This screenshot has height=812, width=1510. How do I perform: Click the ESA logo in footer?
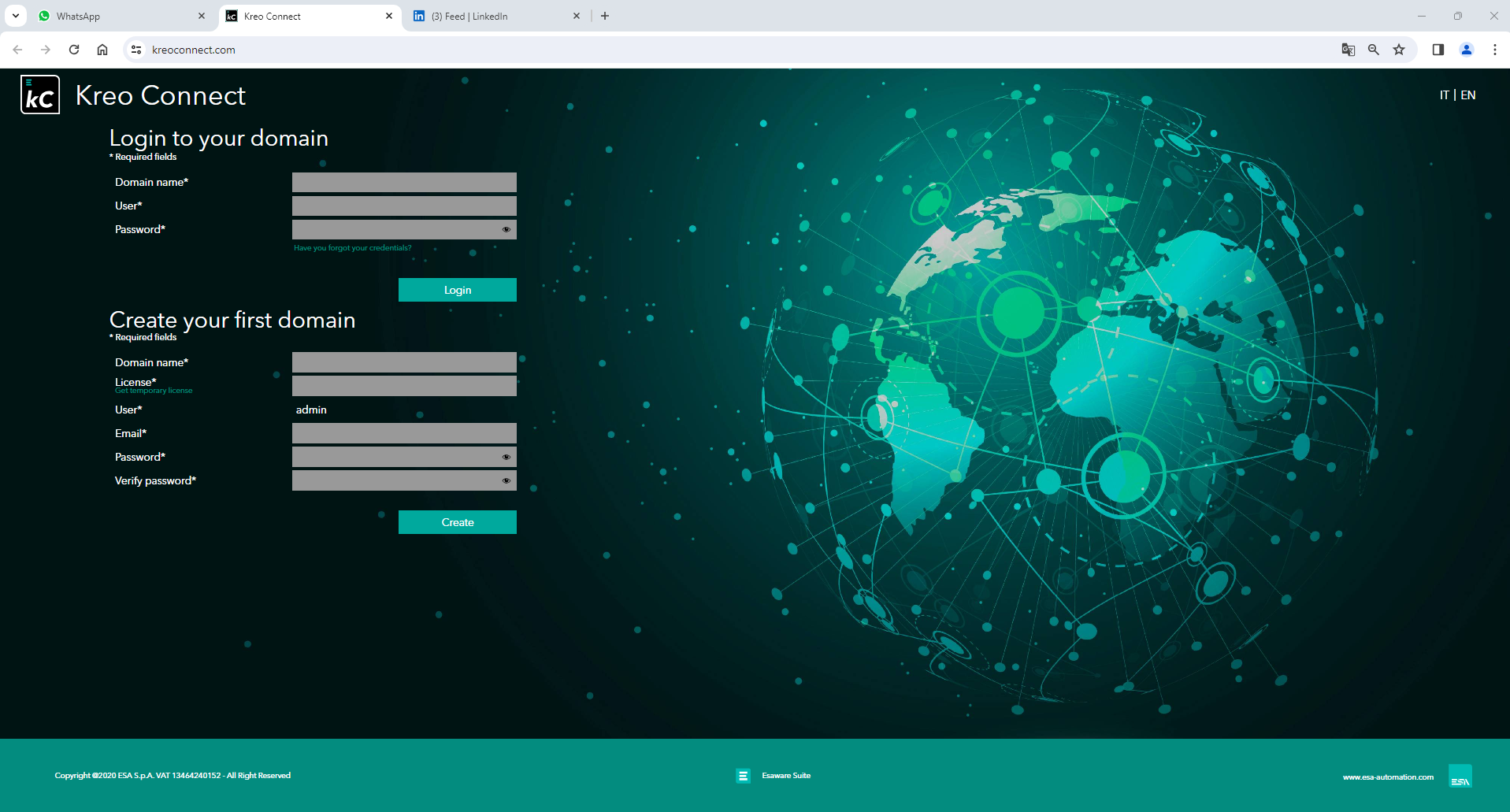pyautogui.click(x=1460, y=777)
